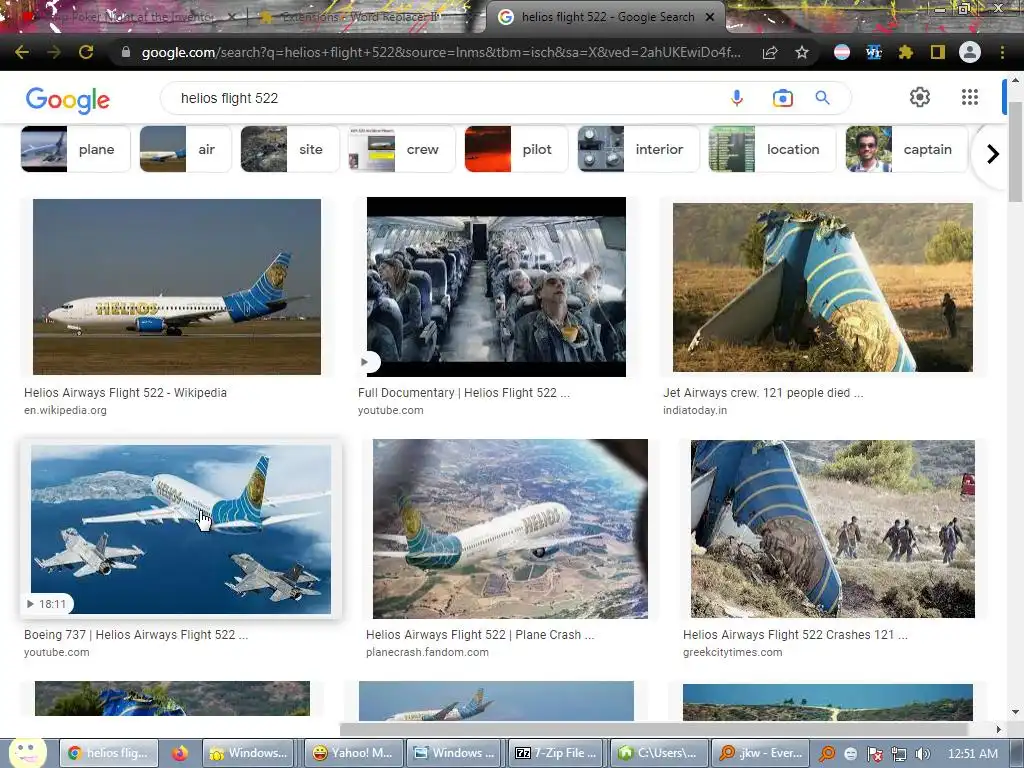Screen dimensions: 1024x768
Task: Toggle the browser side panel icon
Action: tap(938, 52)
